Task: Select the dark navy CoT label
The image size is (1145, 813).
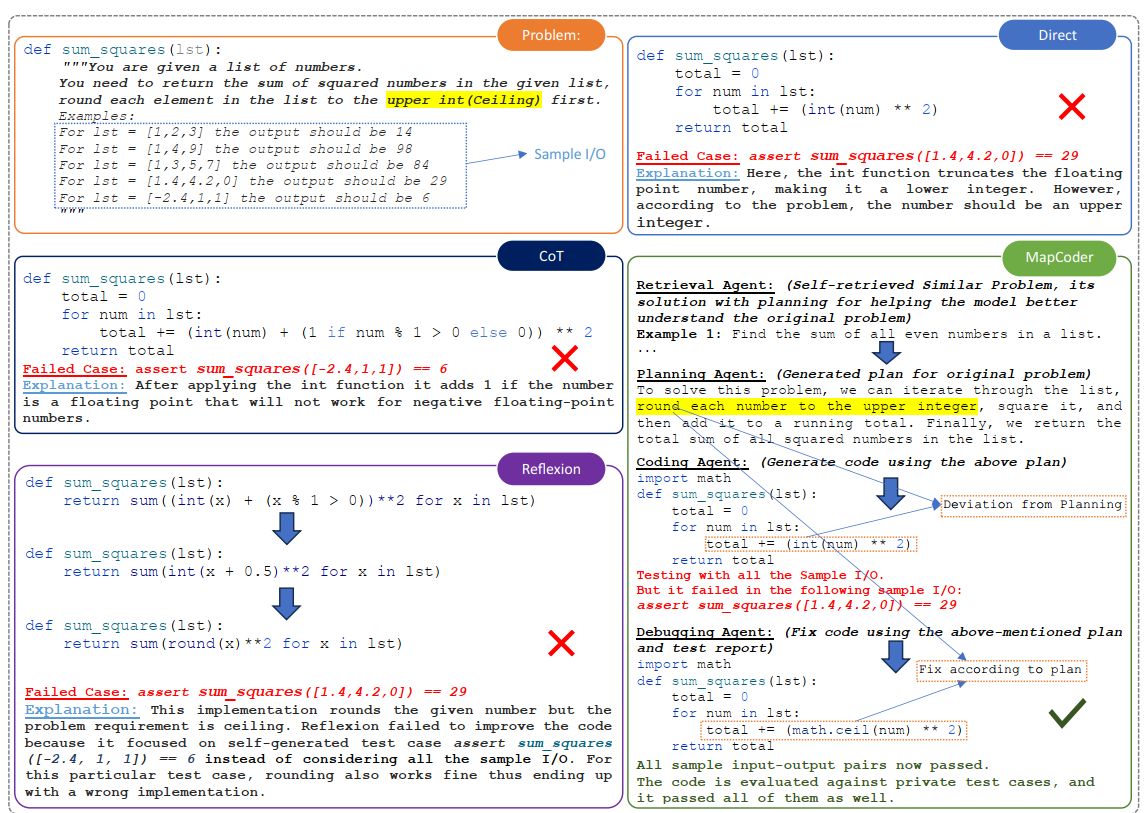Action: point(551,256)
